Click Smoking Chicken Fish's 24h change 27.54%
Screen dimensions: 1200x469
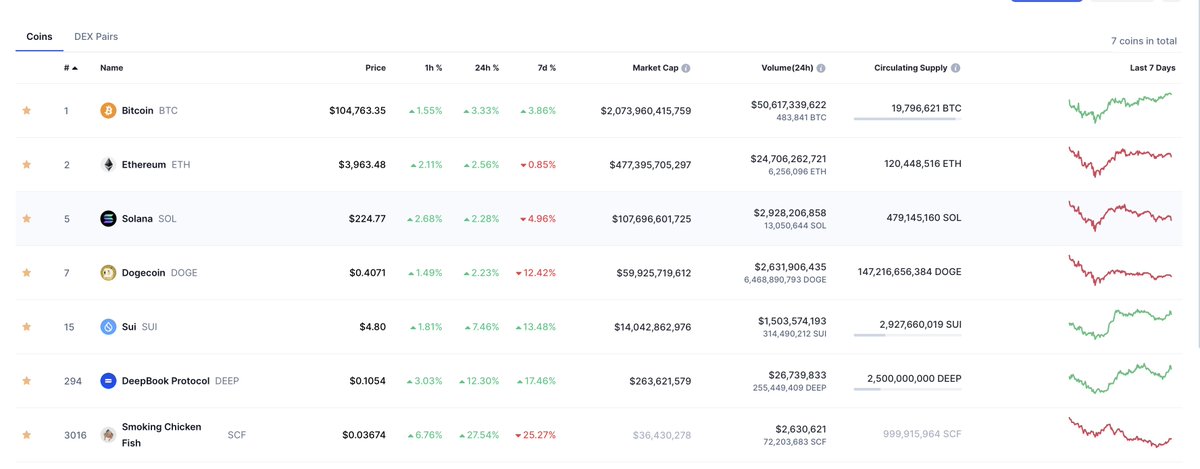[481, 435]
